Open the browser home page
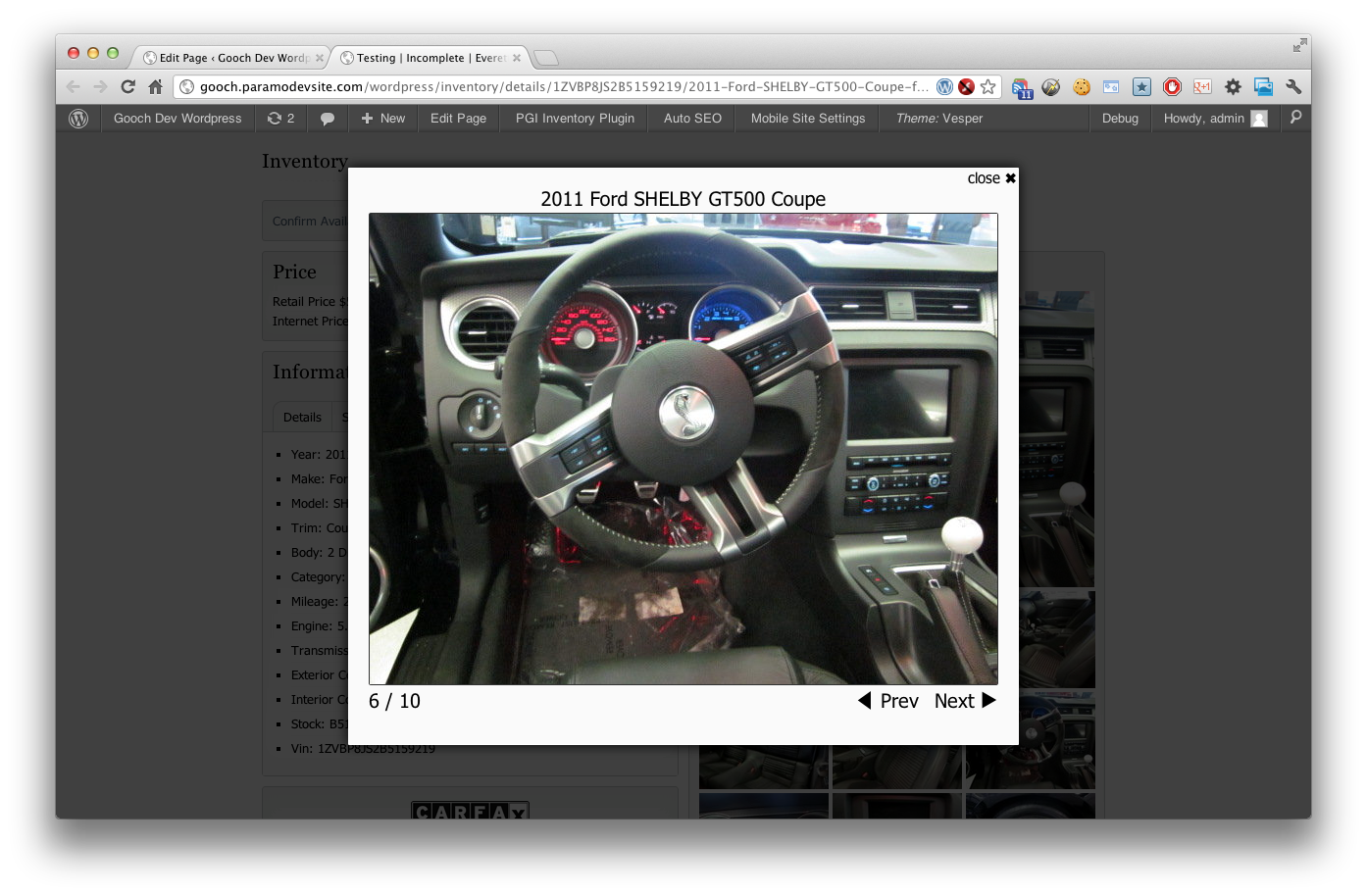 tap(155, 87)
